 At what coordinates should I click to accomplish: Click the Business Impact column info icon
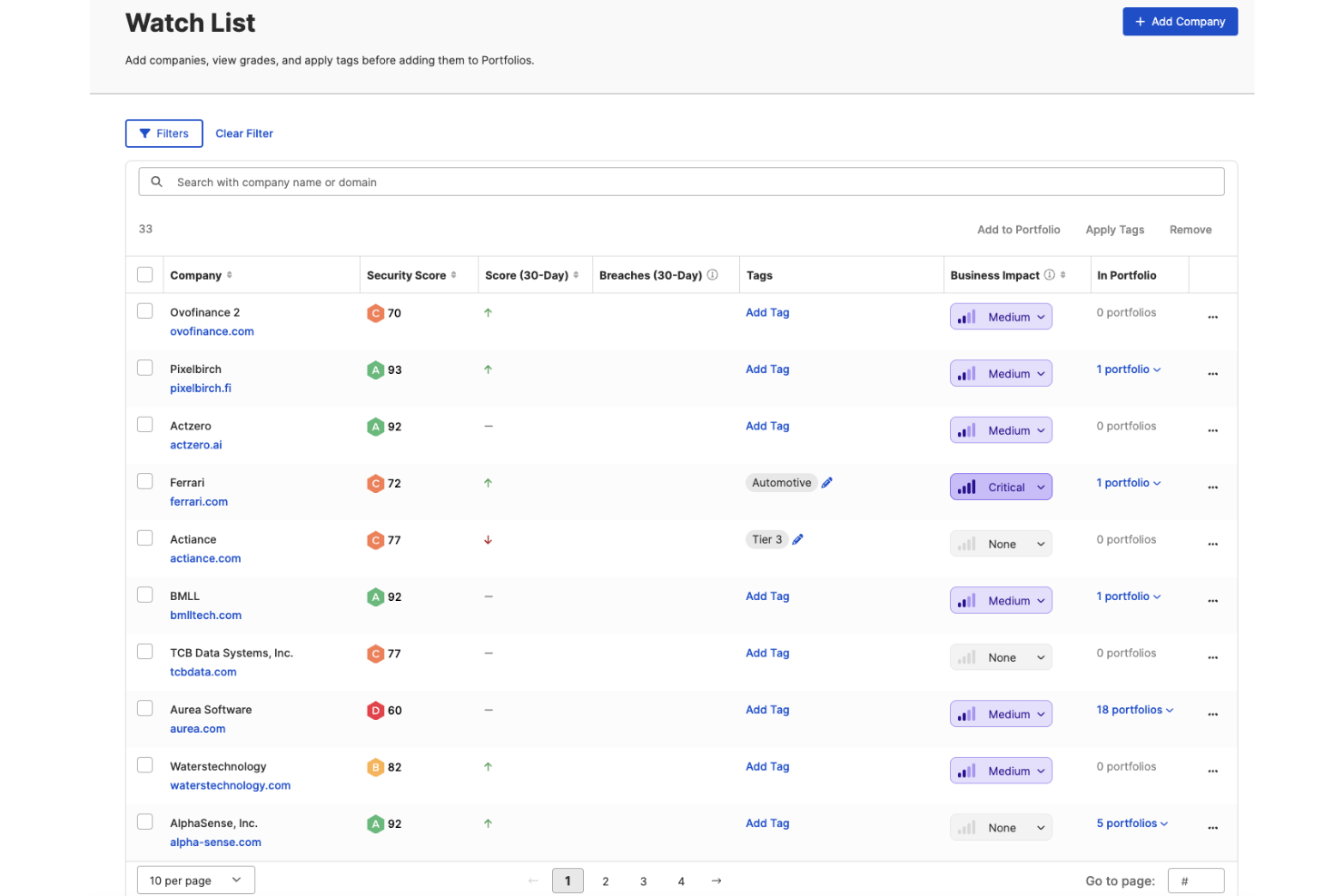pyautogui.click(x=1050, y=274)
